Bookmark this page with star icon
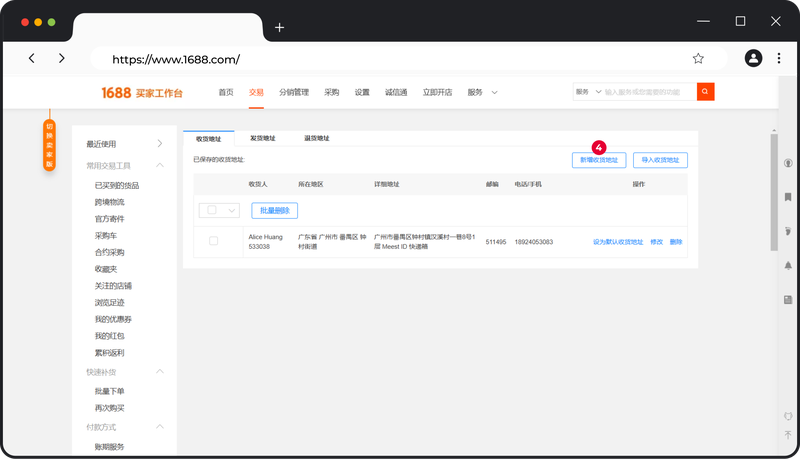Screen dimensions: 800x459 tap(698, 59)
